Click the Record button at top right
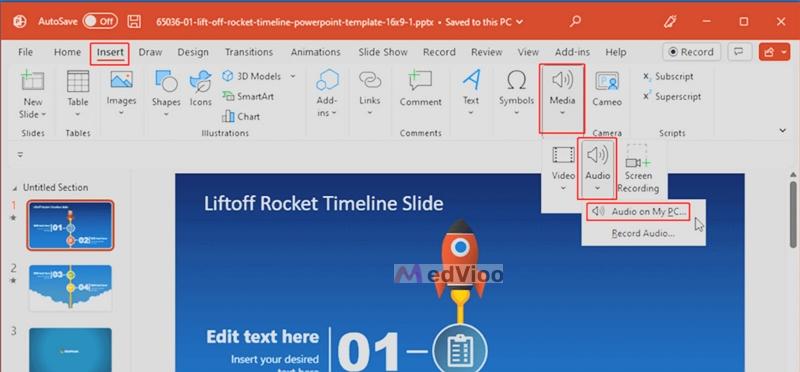The width and height of the screenshot is (800, 372). (x=691, y=52)
